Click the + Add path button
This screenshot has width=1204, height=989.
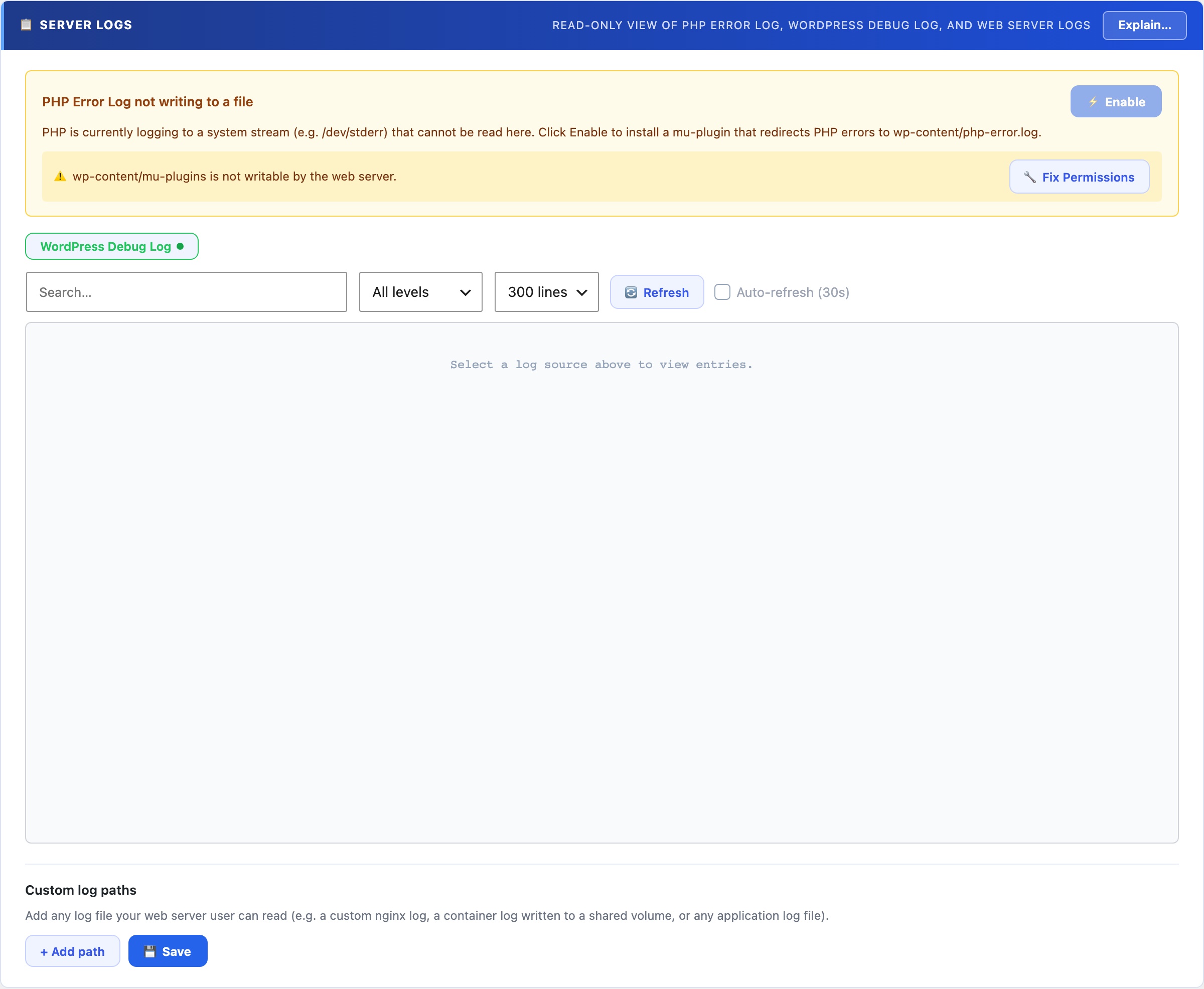tap(72, 951)
